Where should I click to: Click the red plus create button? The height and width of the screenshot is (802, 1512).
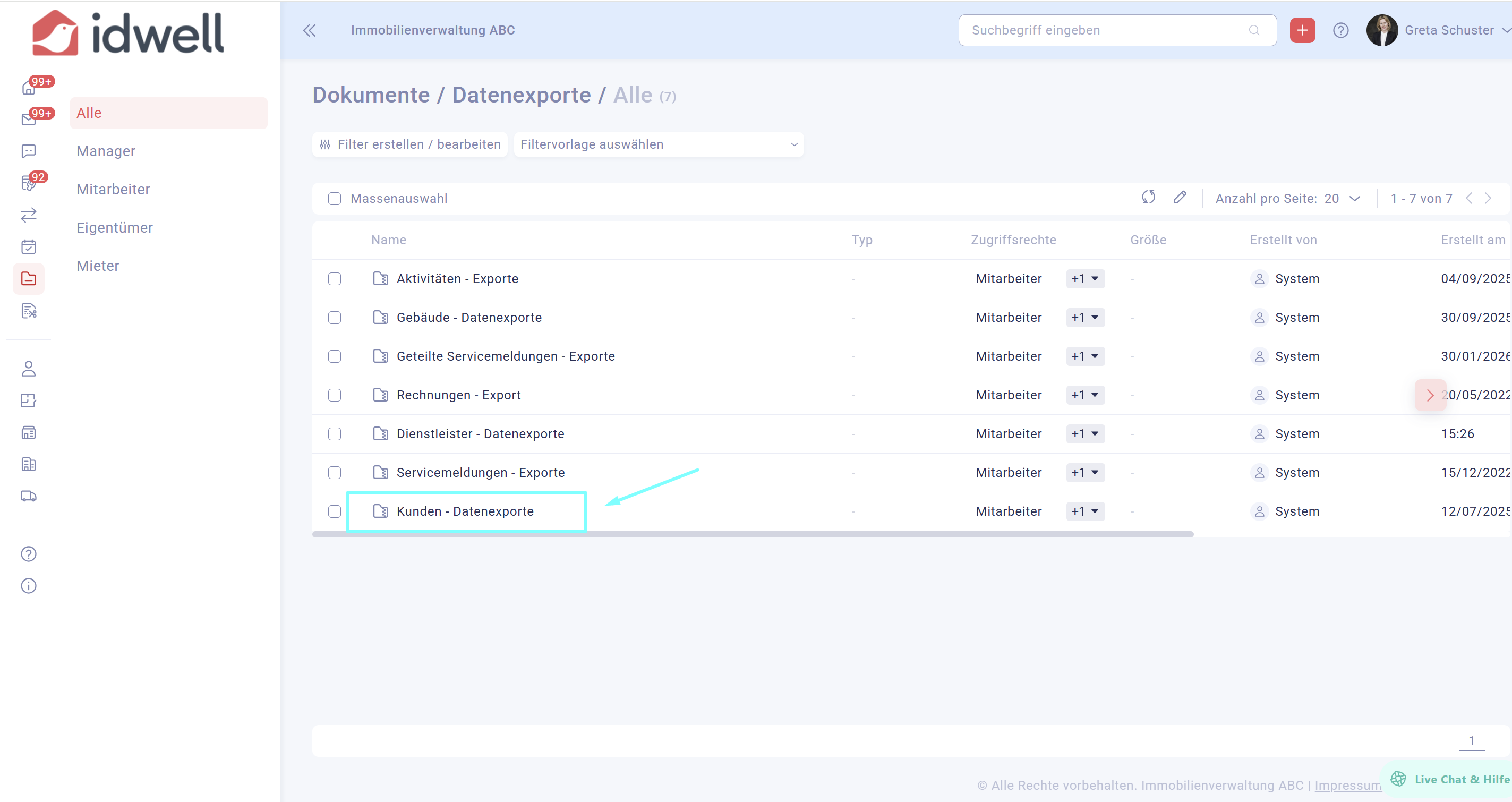1302,30
